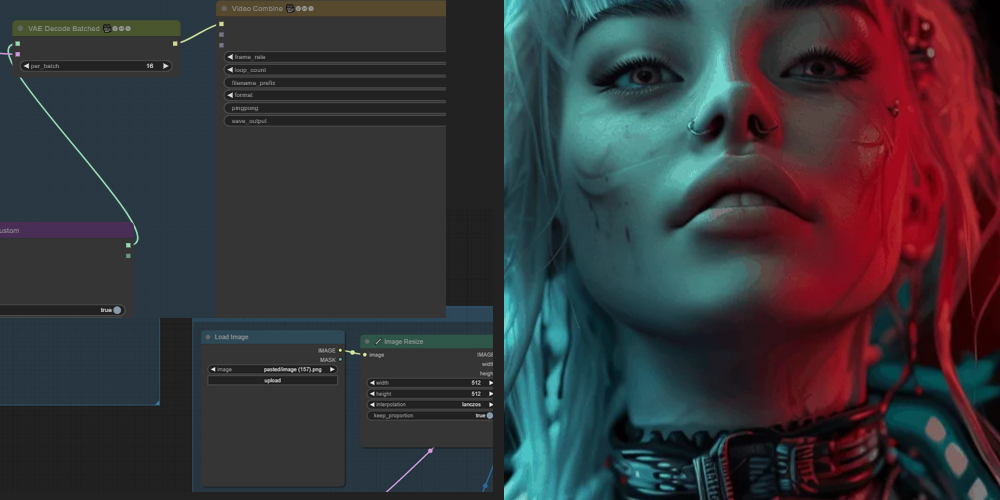Decrease height in Image Resize
The width and height of the screenshot is (1000, 500).
[x=372, y=394]
